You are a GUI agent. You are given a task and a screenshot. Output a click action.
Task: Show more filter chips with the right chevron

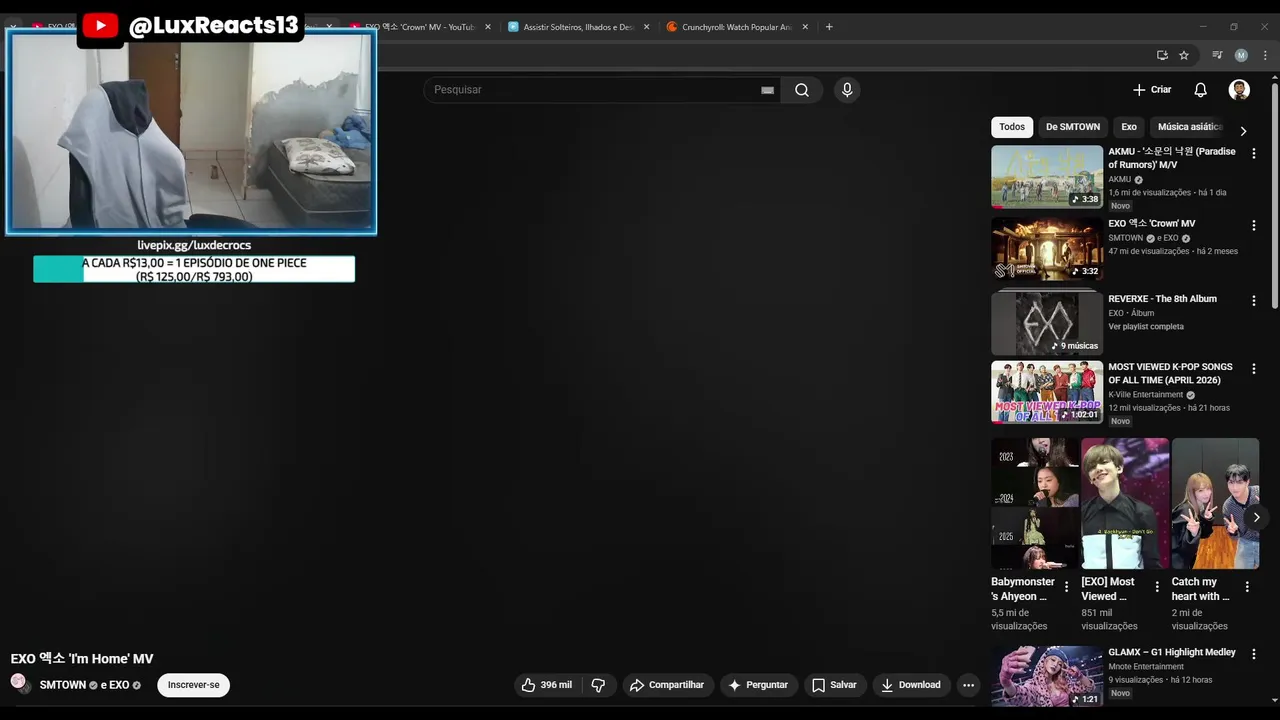pos(1243,131)
